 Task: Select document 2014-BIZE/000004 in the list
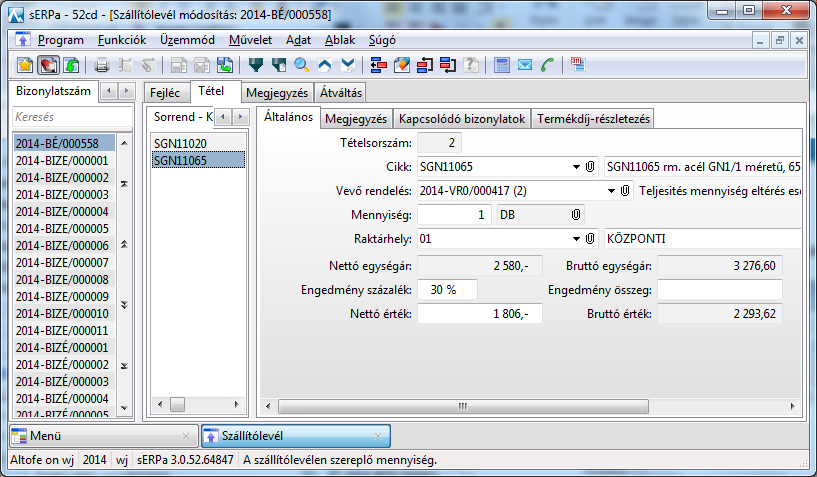coord(62,211)
